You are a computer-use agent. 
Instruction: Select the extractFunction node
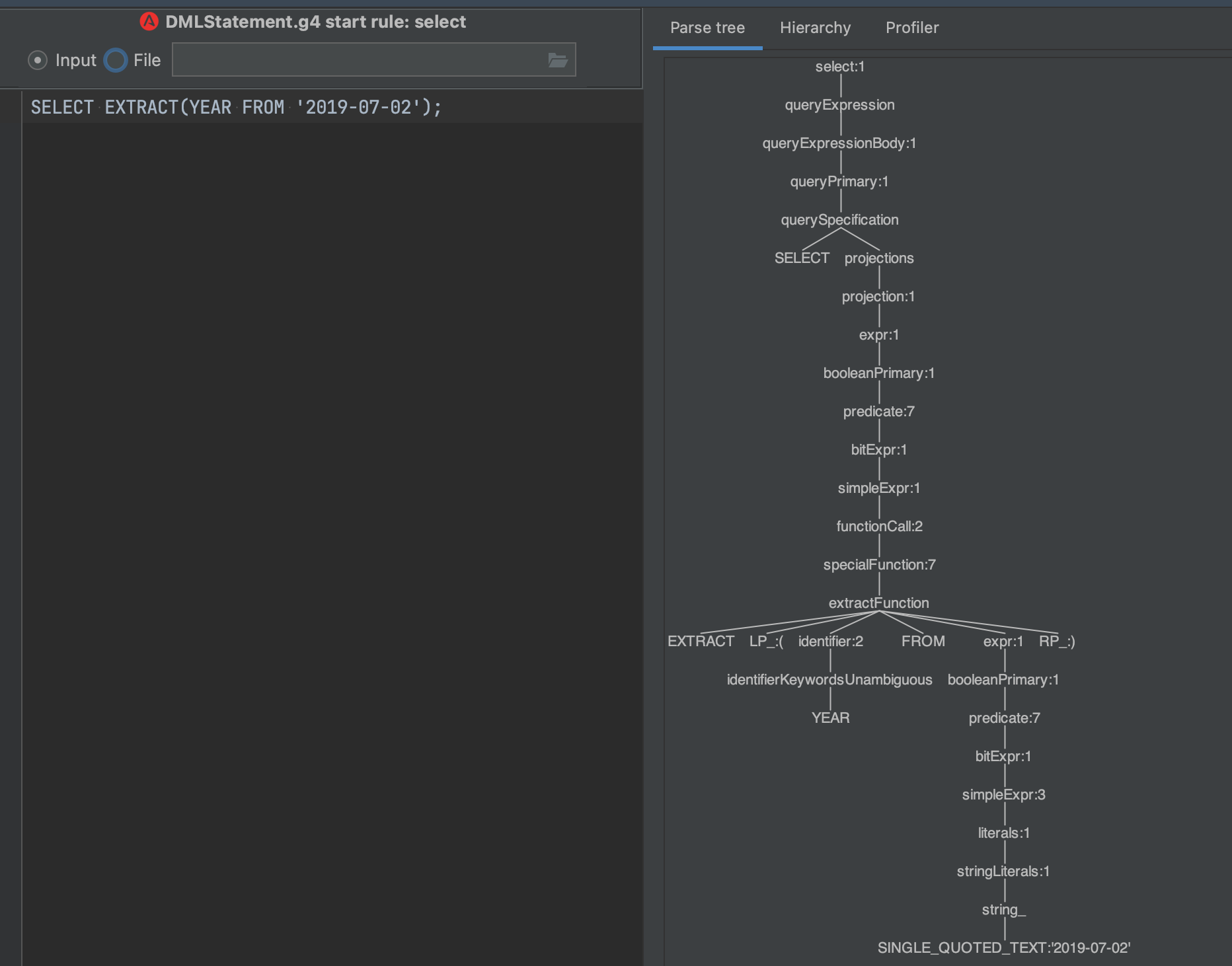click(878, 603)
